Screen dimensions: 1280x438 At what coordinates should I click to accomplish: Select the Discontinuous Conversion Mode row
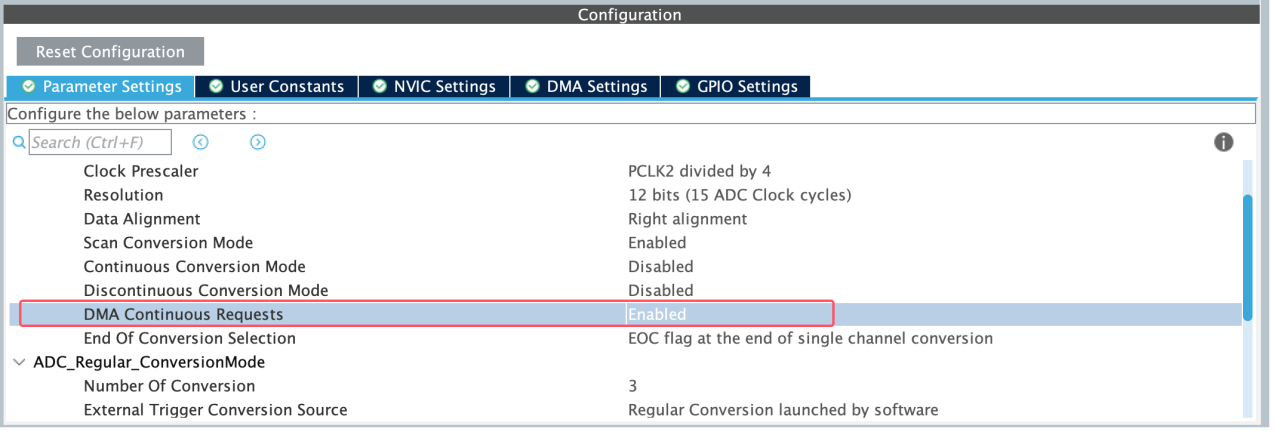point(205,291)
